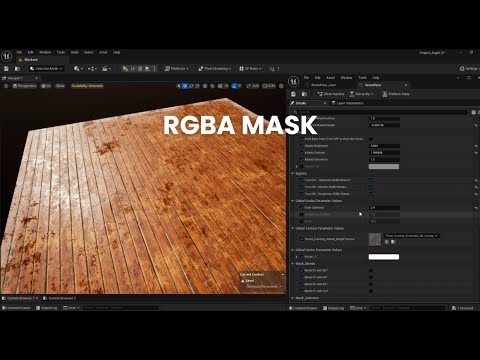This screenshot has height=360, width=480.
Task: Activate the scale transform tool in viewport
Action: tap(197, 86)
